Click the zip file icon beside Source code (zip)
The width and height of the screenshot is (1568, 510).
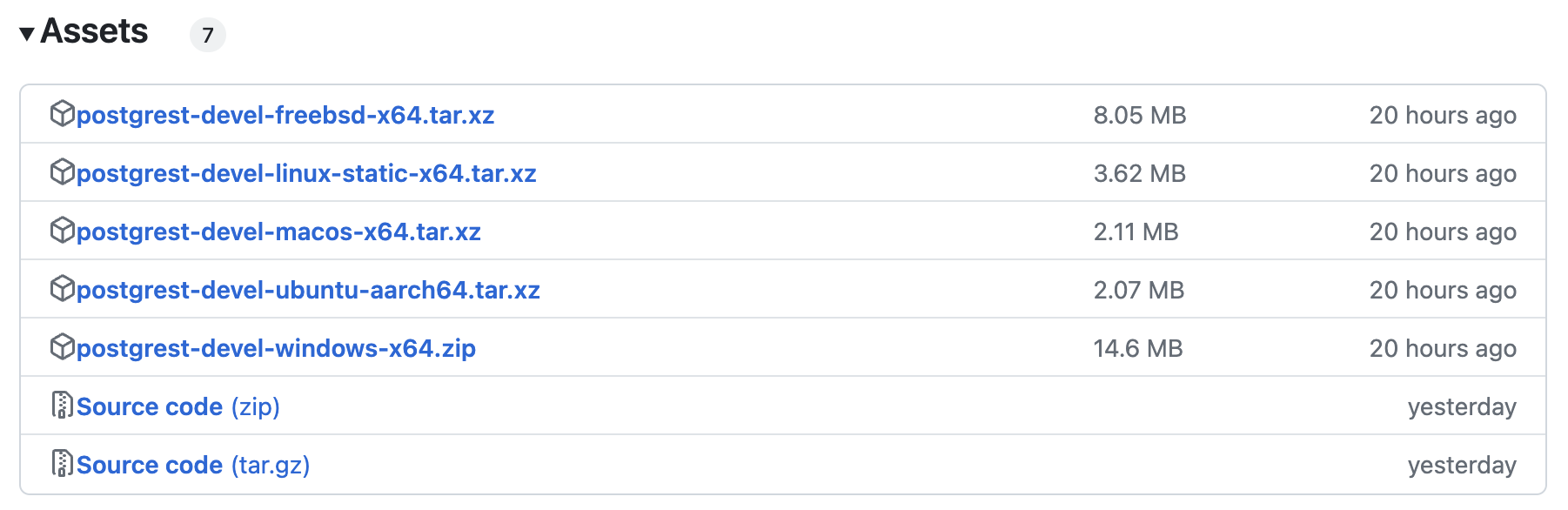coord(63,406)
